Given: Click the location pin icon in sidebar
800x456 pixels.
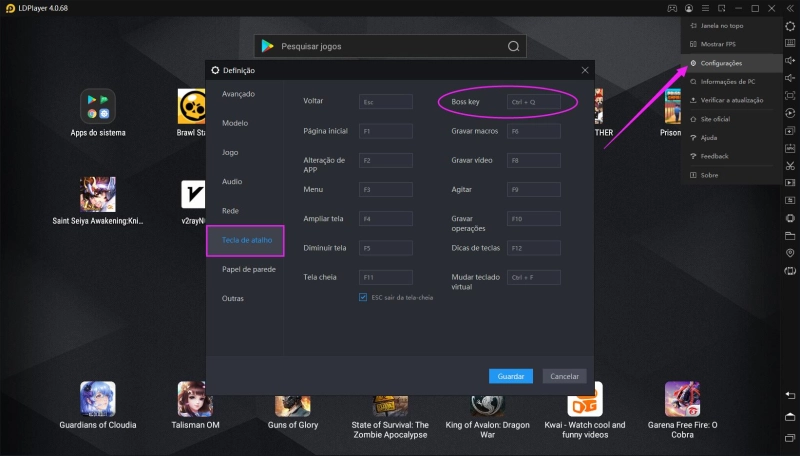Looking at the screenshot, I should [x=790, y=253].
